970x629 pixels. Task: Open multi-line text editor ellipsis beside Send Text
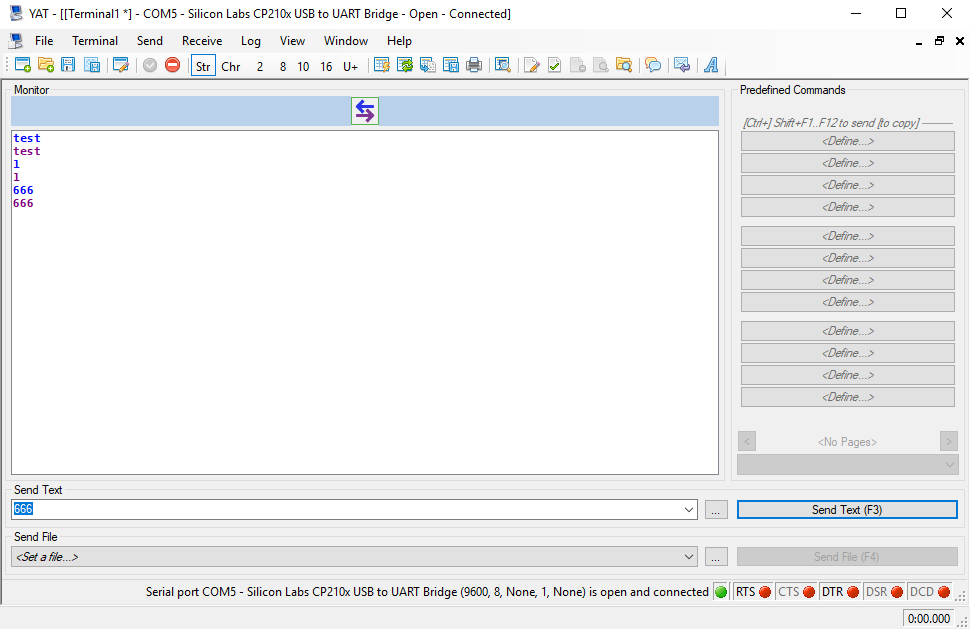pyautogui.click(x=716, y=510)
